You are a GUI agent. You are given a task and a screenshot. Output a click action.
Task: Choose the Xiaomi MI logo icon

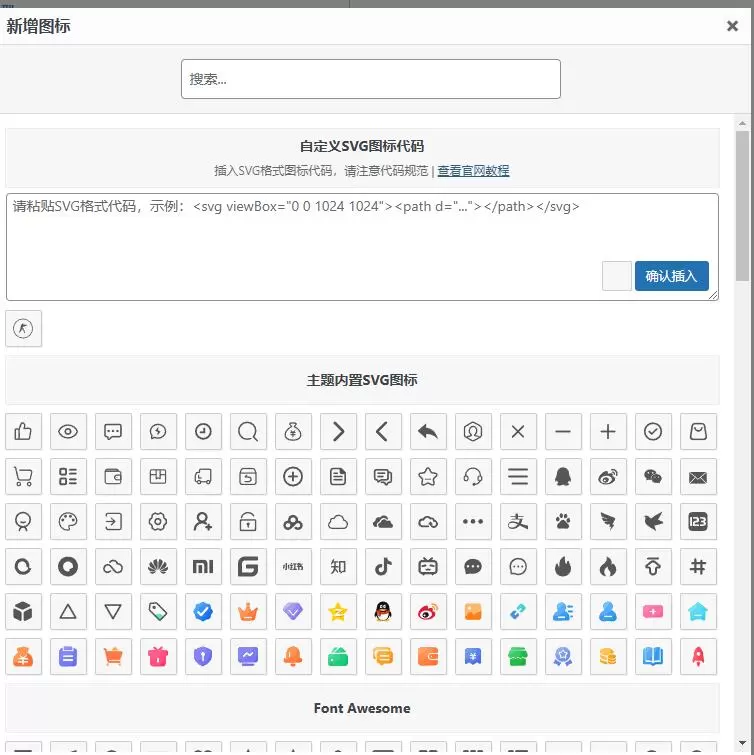[203, 567]
